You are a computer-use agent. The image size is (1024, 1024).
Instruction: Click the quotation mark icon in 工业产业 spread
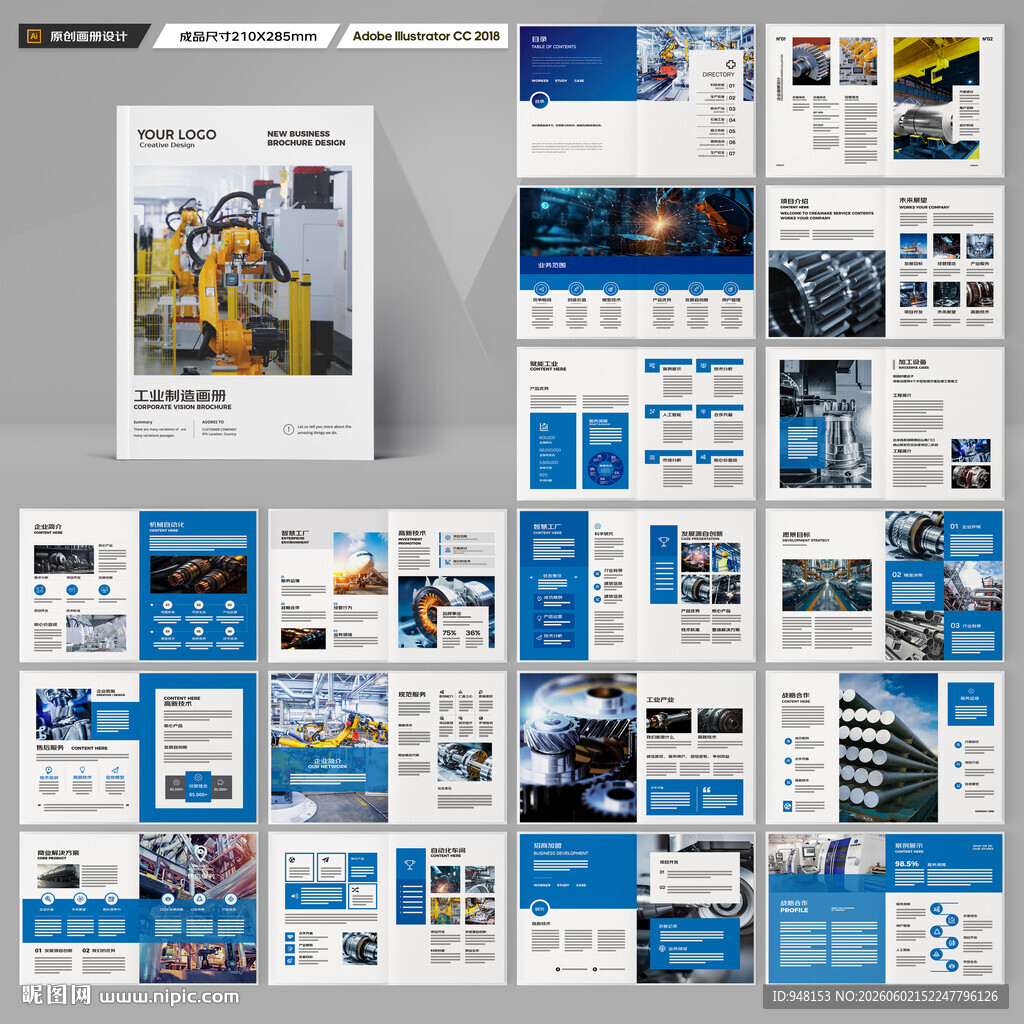click(x=707, y=790)
